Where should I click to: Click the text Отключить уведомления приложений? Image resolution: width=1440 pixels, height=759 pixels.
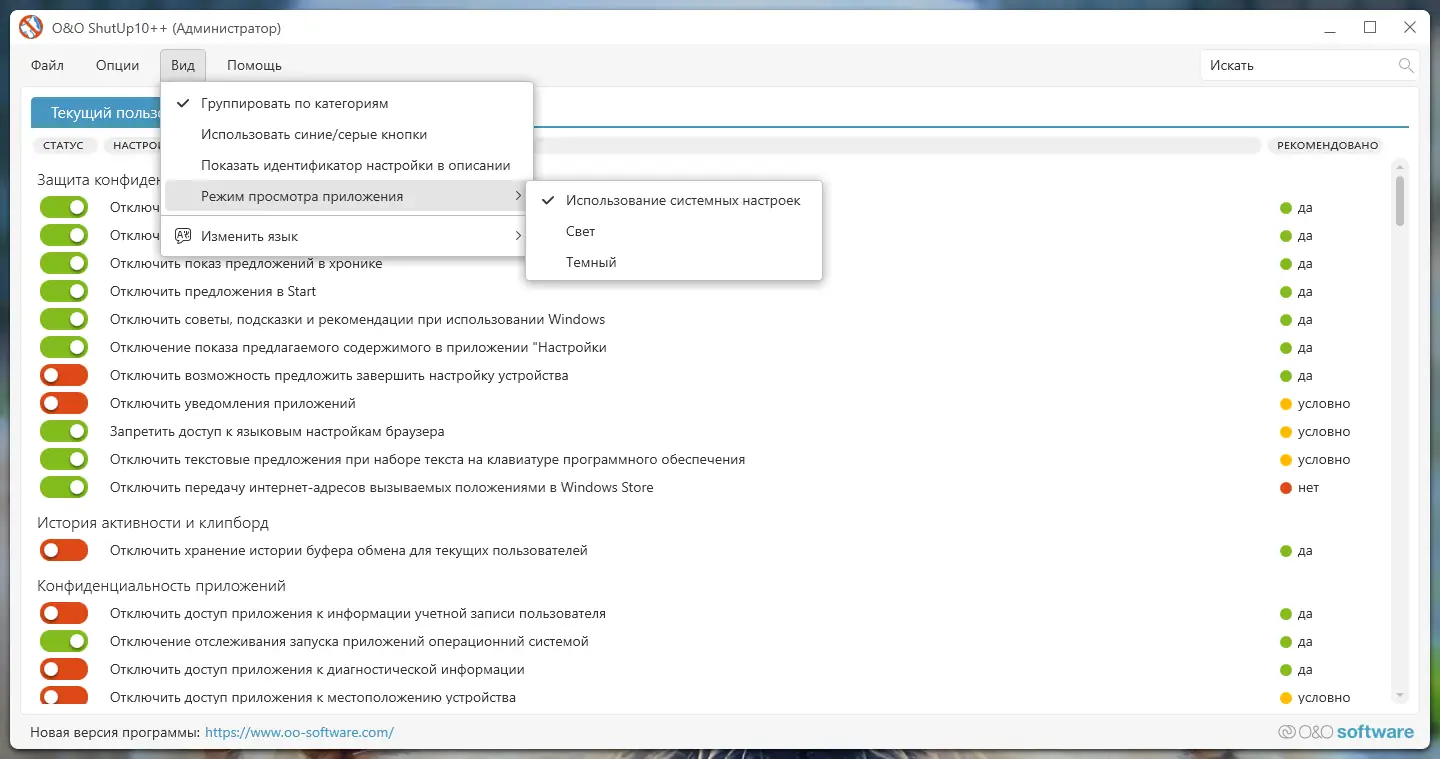(233, 404)
